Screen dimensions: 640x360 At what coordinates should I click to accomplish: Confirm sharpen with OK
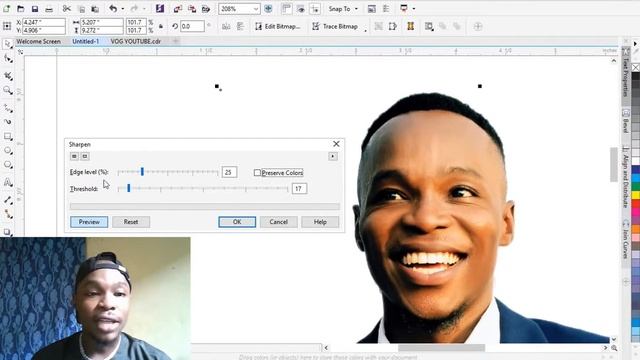[237, 222]
